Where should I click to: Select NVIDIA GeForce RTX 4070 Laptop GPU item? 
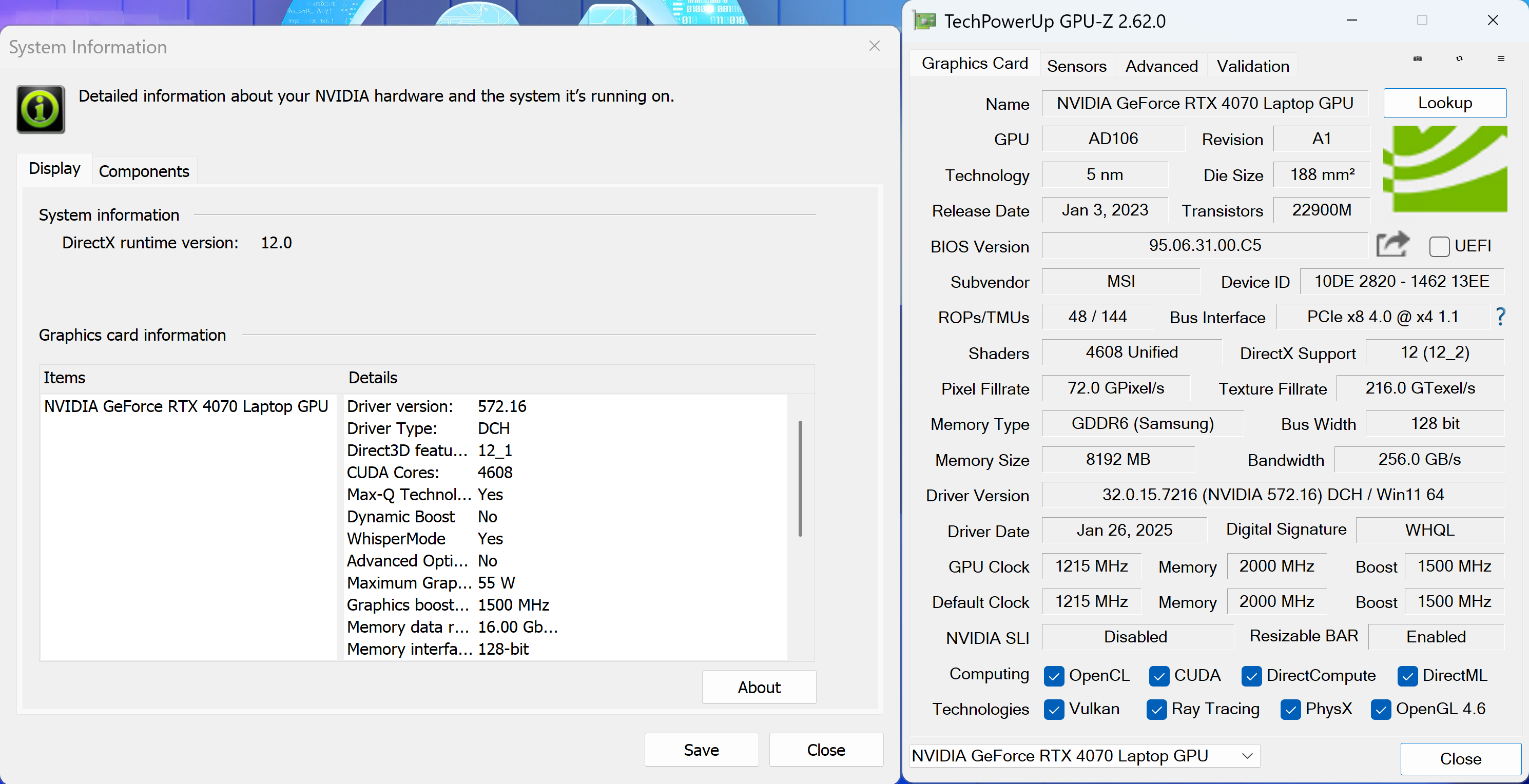click(x=186, y=406)
